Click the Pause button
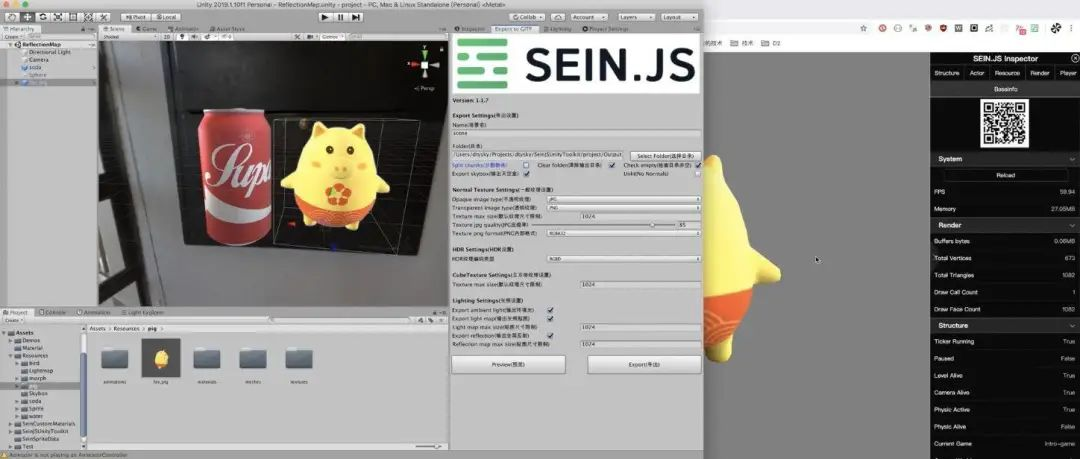Image resolution: width=1080 pixels, height=459 pixels. 341,17
